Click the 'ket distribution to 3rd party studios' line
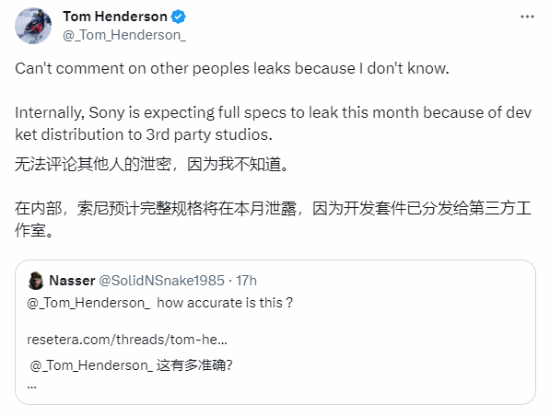The image size is (550, 416). (143, 135)
